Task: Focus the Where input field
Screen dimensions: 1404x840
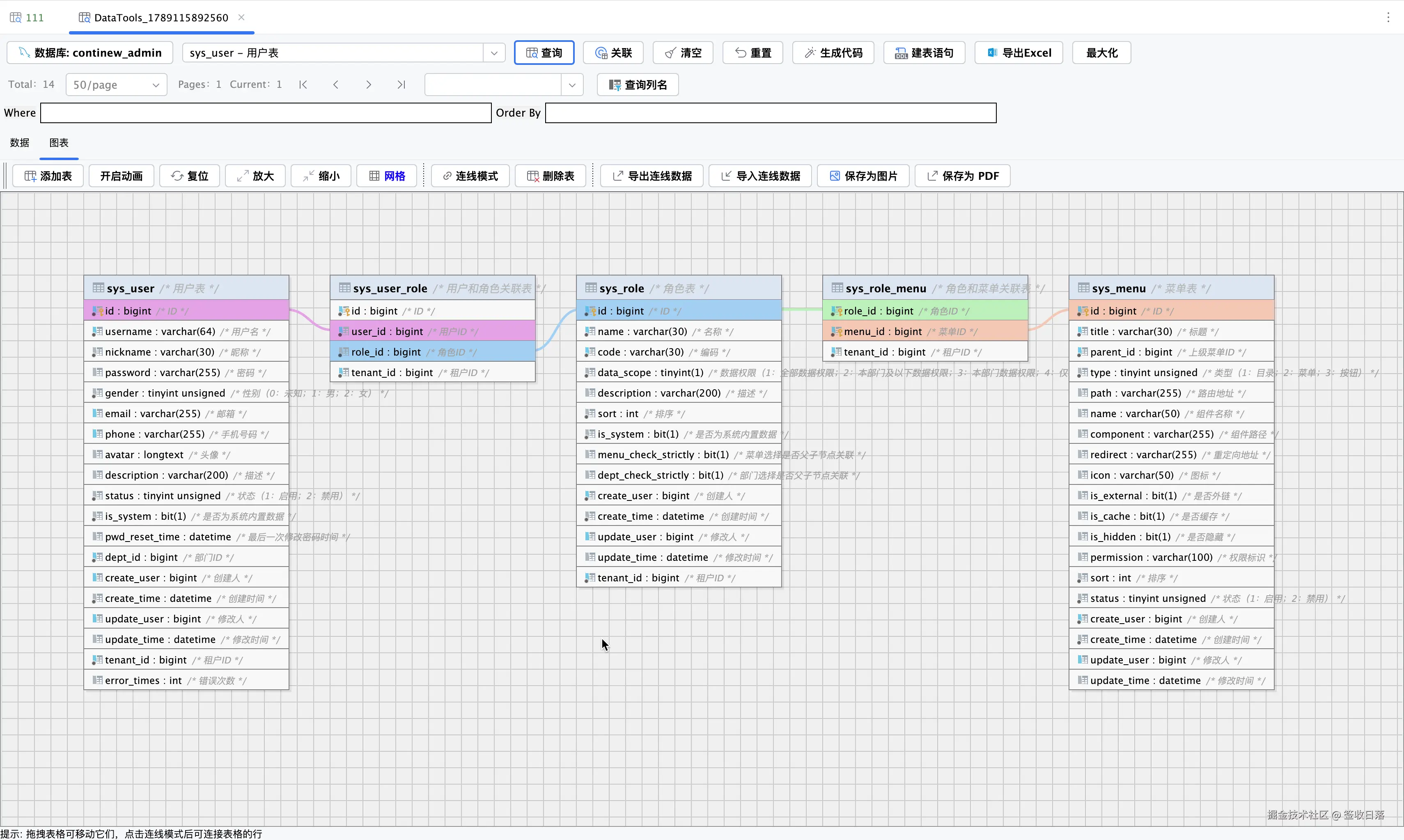Action: click(x=266, y=112)
